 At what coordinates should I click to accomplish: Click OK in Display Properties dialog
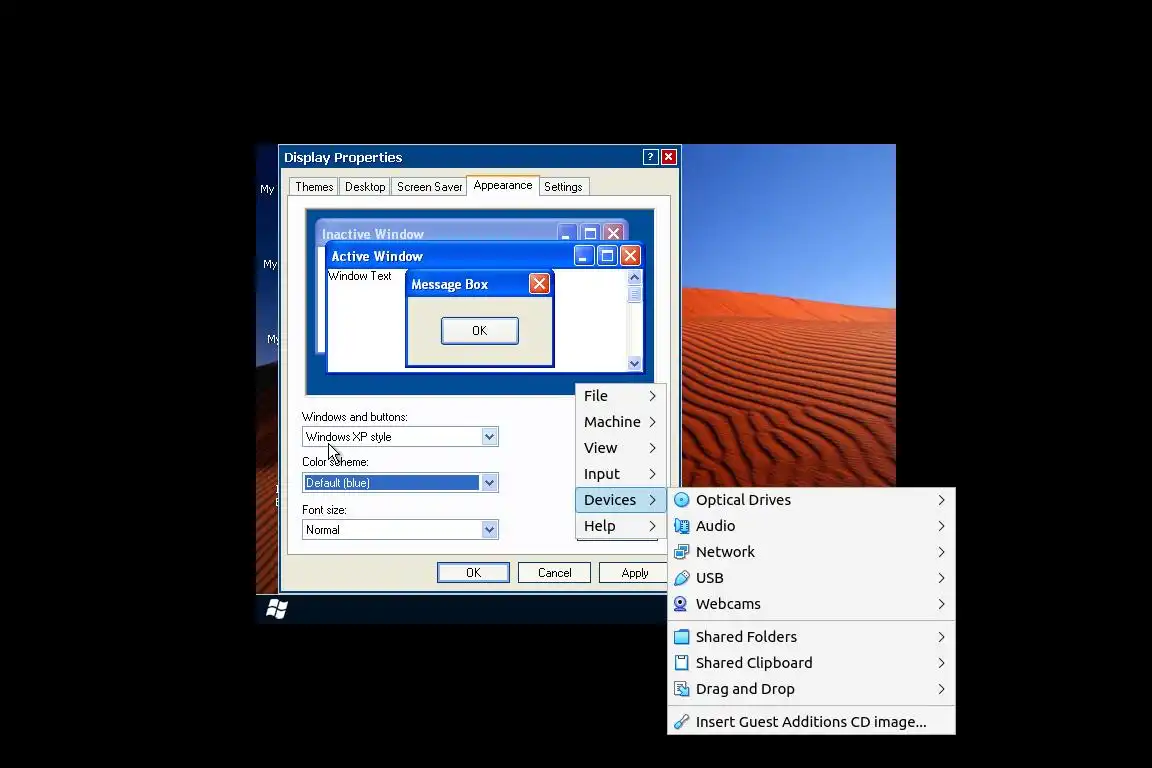(473, 573)
